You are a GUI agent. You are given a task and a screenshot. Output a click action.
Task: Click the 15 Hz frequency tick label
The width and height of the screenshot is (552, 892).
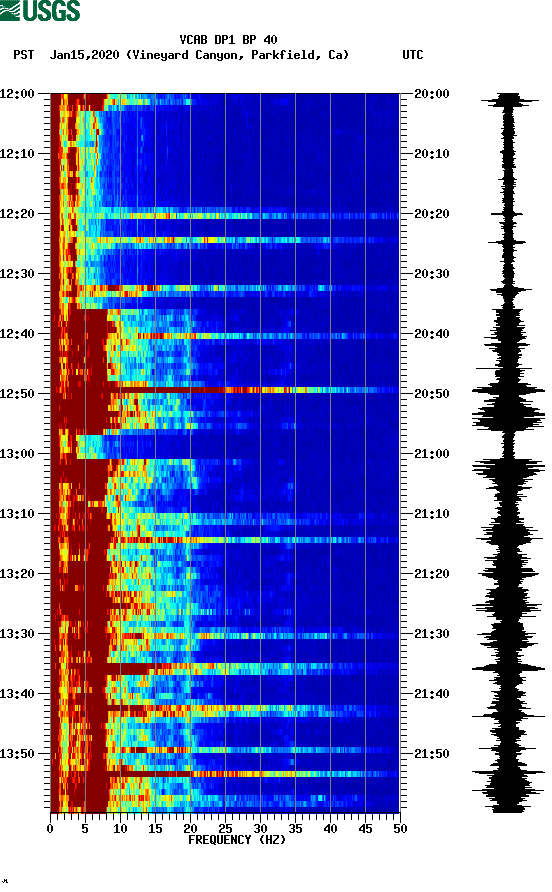coord(155,829)
